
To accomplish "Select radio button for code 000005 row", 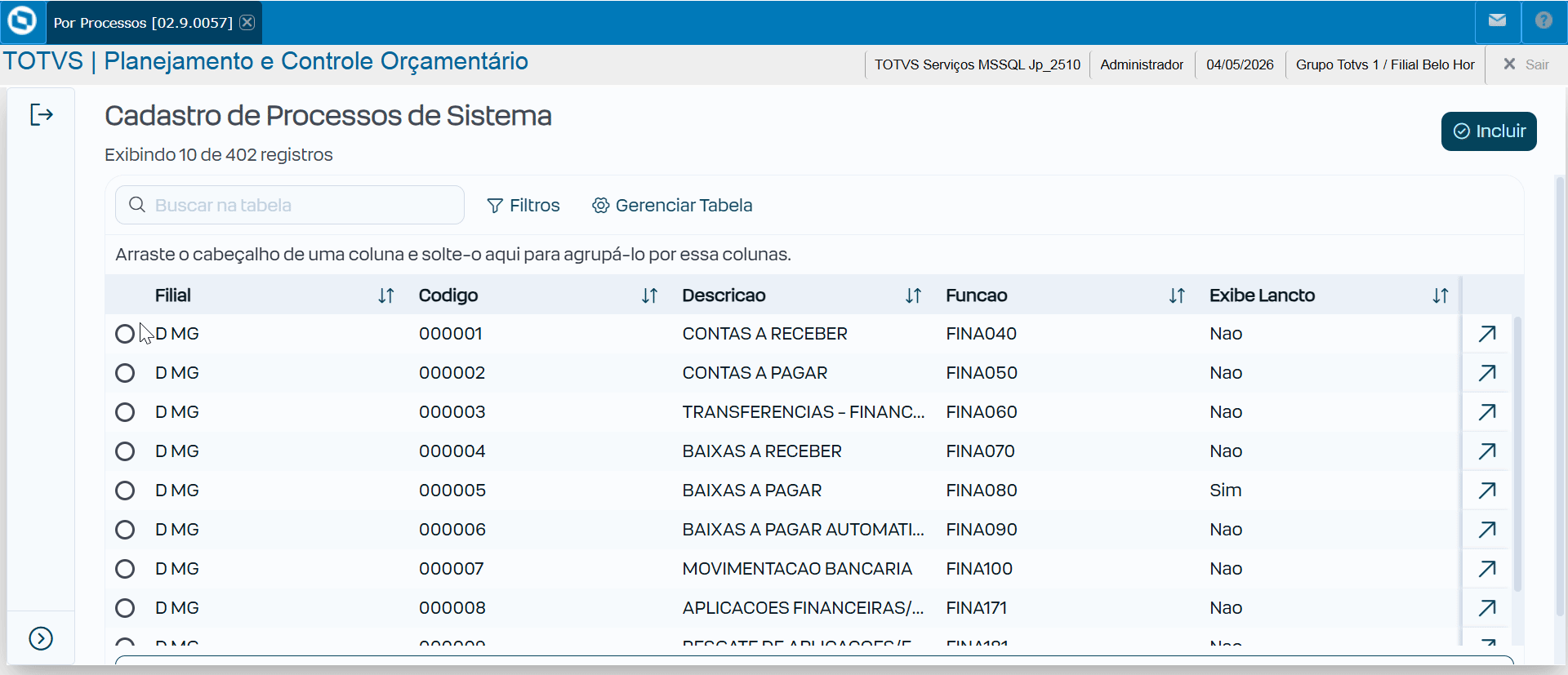I will coord(125,491).
